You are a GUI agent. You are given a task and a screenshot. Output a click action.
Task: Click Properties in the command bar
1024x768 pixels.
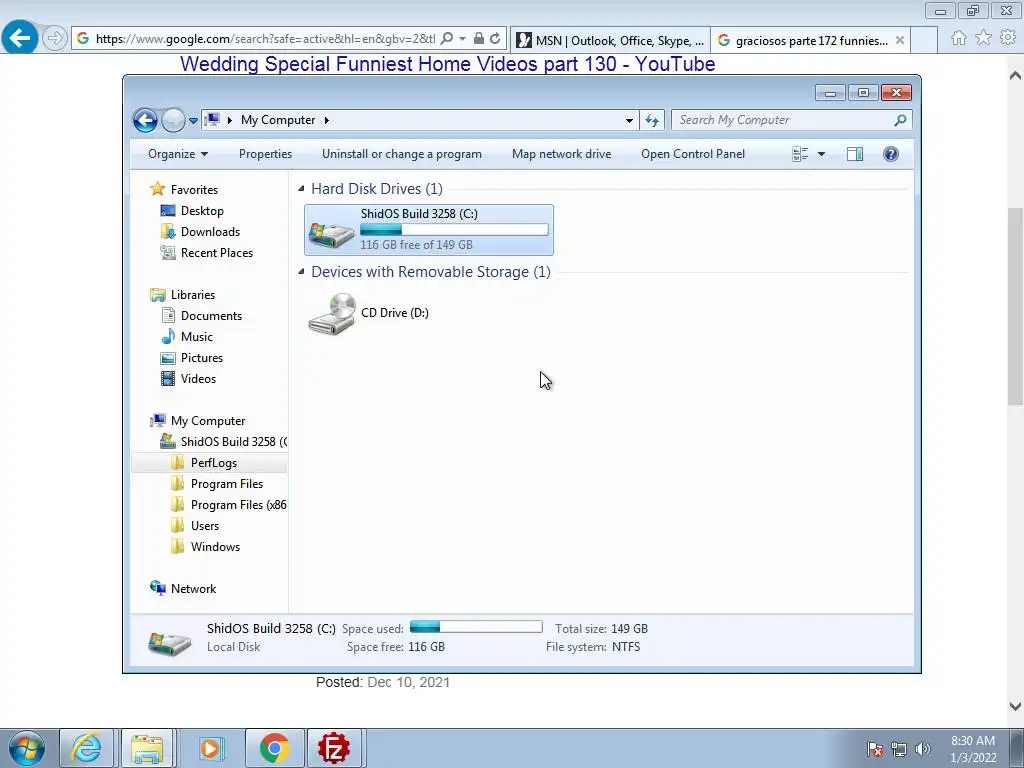[265, 154]
